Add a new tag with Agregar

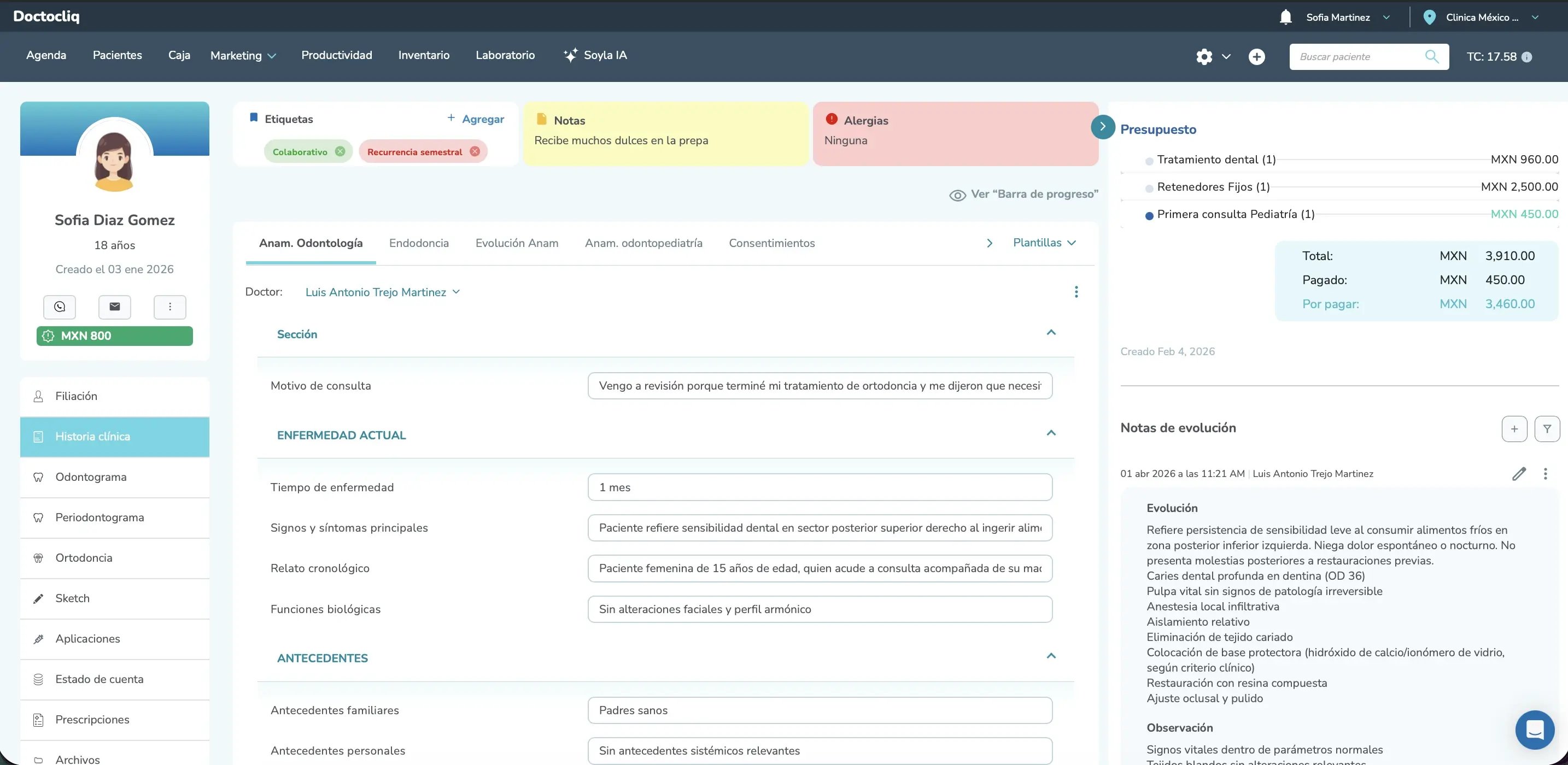tap(476, 119)
